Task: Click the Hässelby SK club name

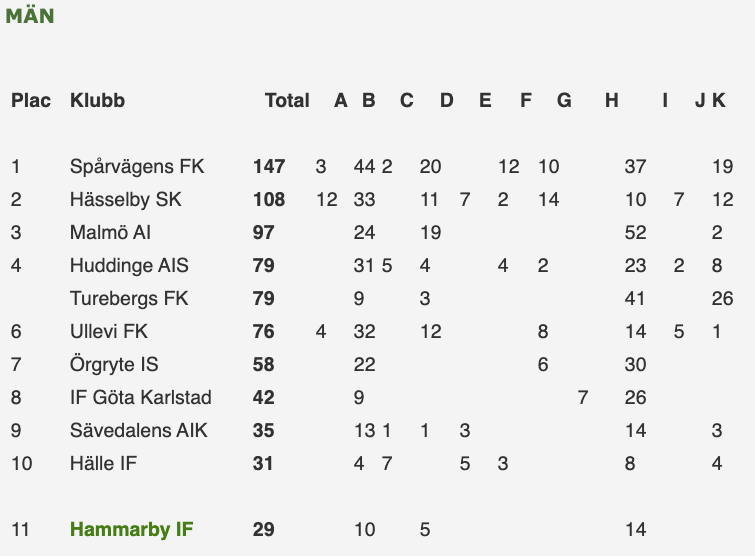Action: pyautogui.click(x=125, y=200)
